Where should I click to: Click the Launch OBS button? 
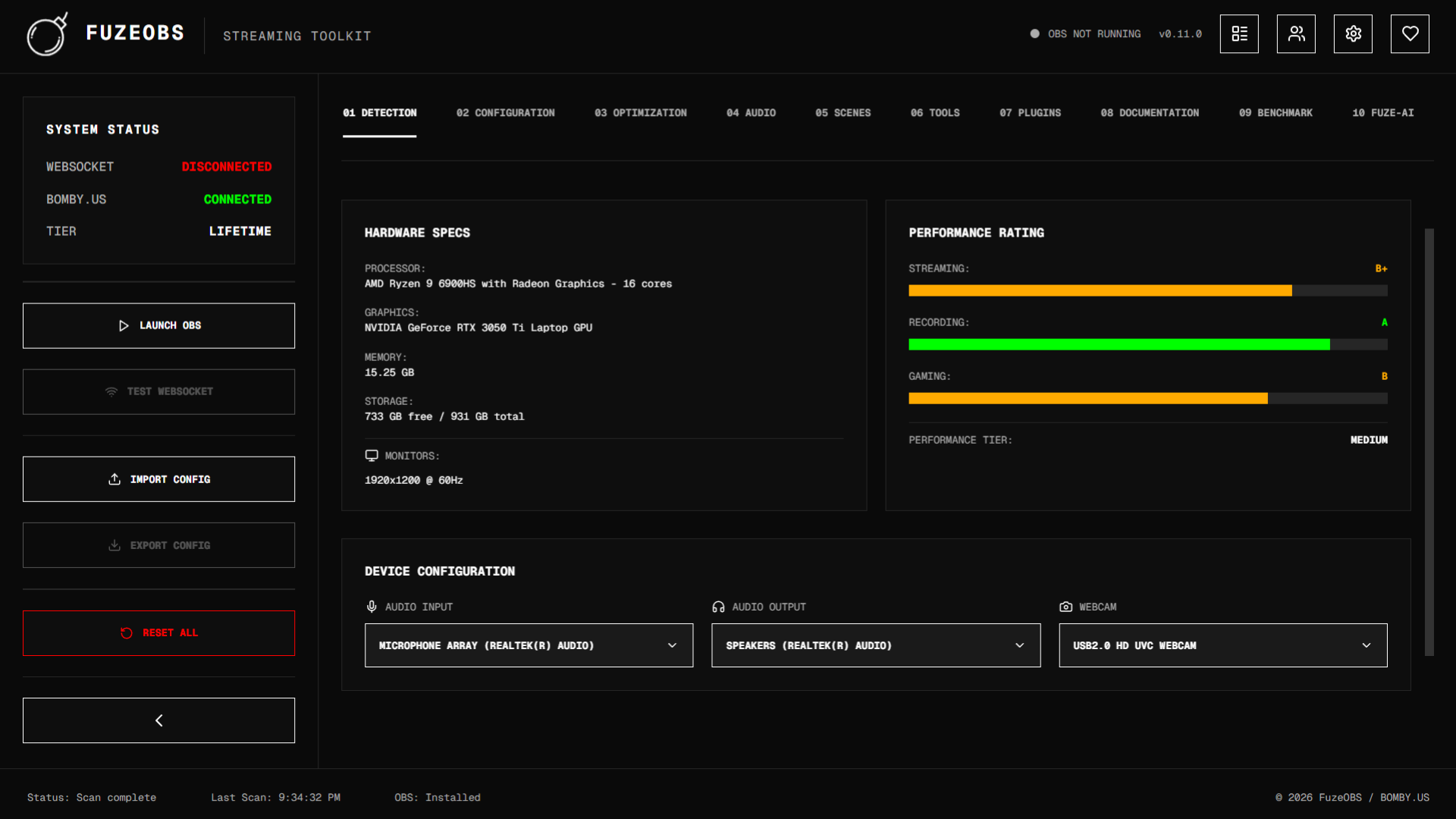pos(158,325)
